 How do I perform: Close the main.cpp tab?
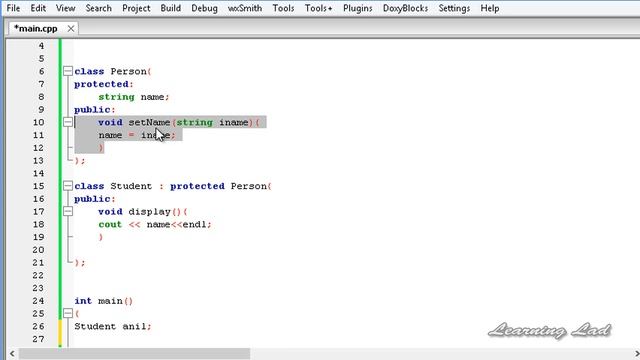point(71,29)
